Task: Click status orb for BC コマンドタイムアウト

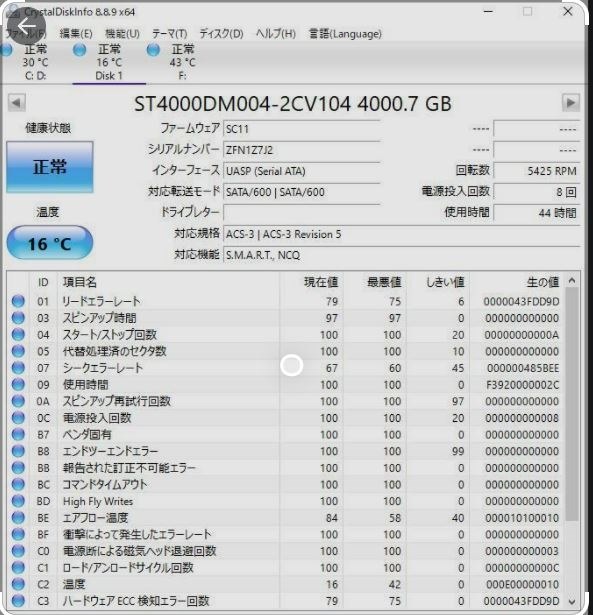Action: pyautogui.click(x=18, y=484)
